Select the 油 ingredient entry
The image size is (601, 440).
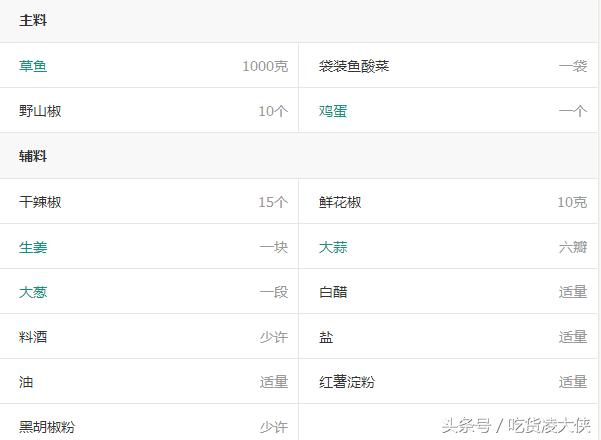point(26,382)
